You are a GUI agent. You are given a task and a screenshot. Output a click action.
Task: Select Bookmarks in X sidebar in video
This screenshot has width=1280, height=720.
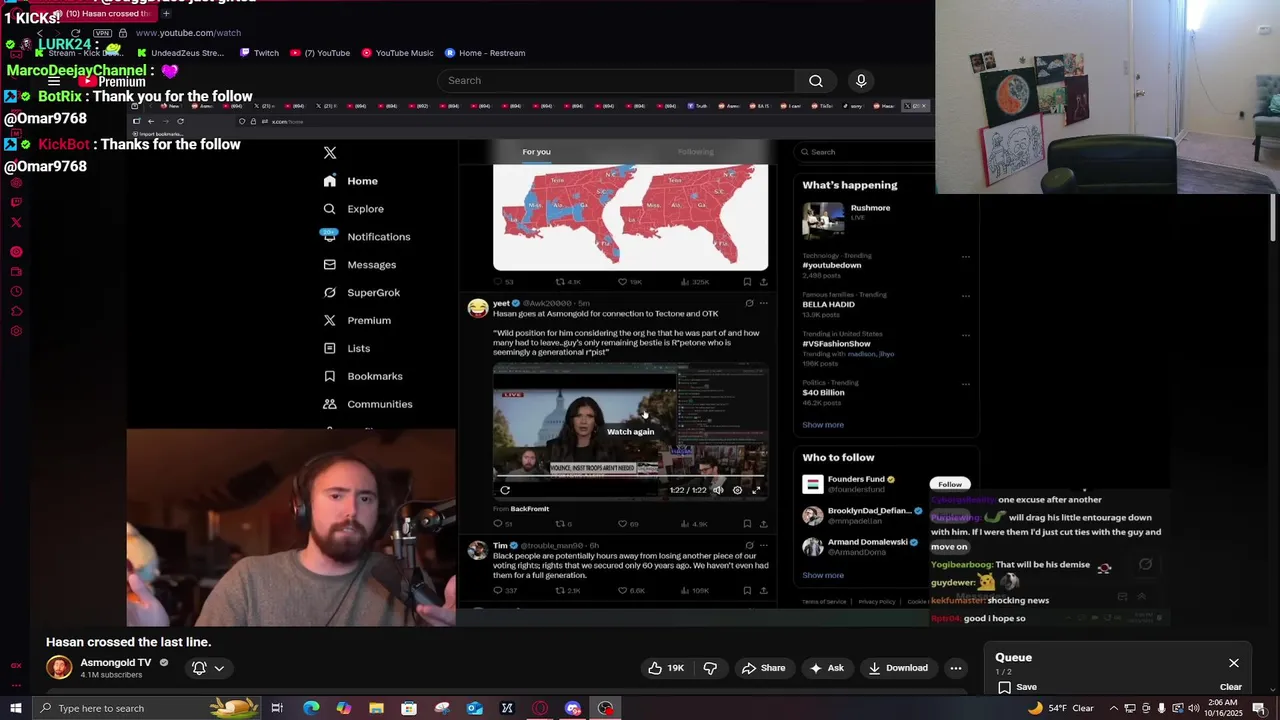click(363, 376)
